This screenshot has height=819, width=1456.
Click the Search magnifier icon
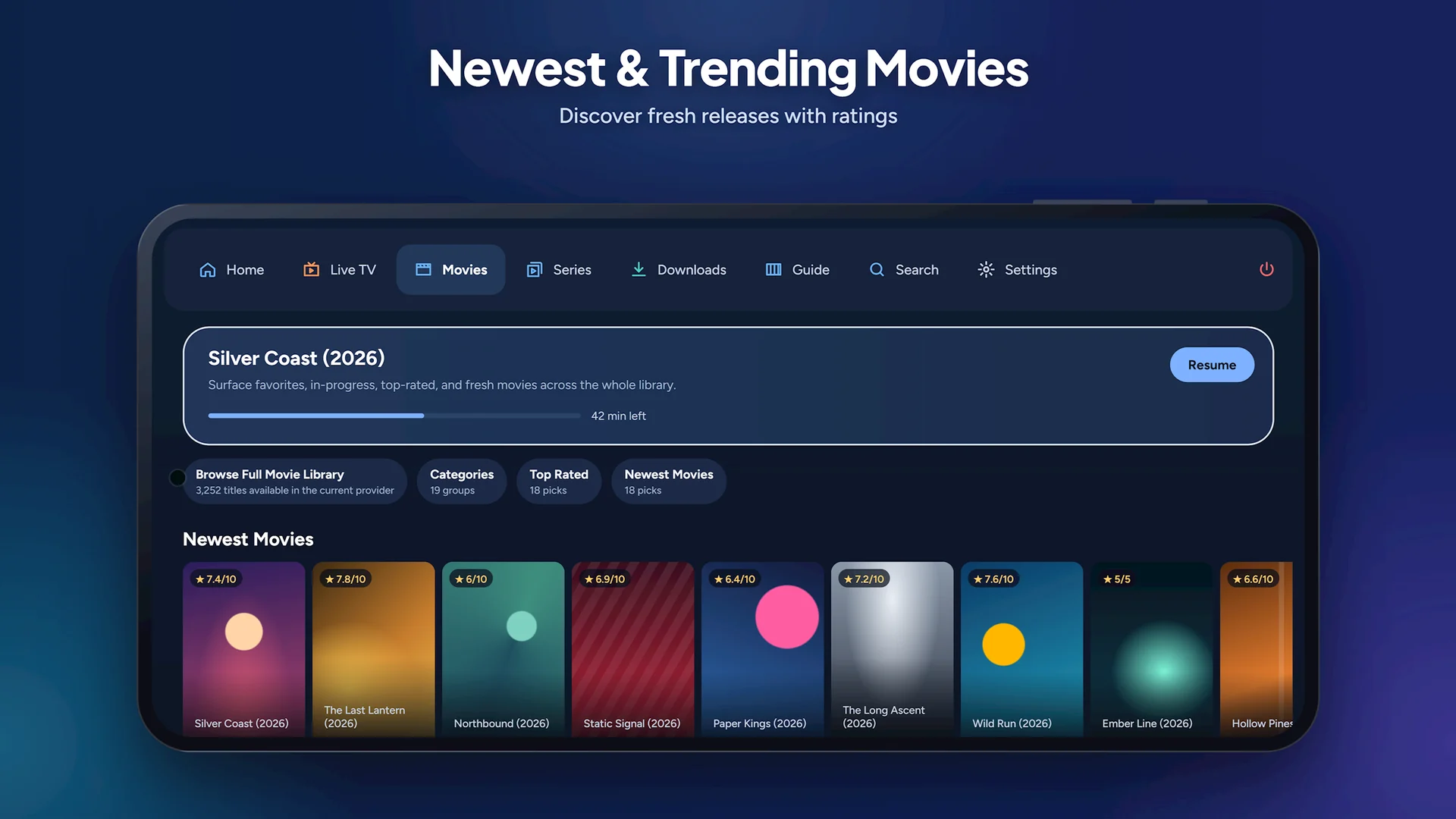[x=877, y=269]
